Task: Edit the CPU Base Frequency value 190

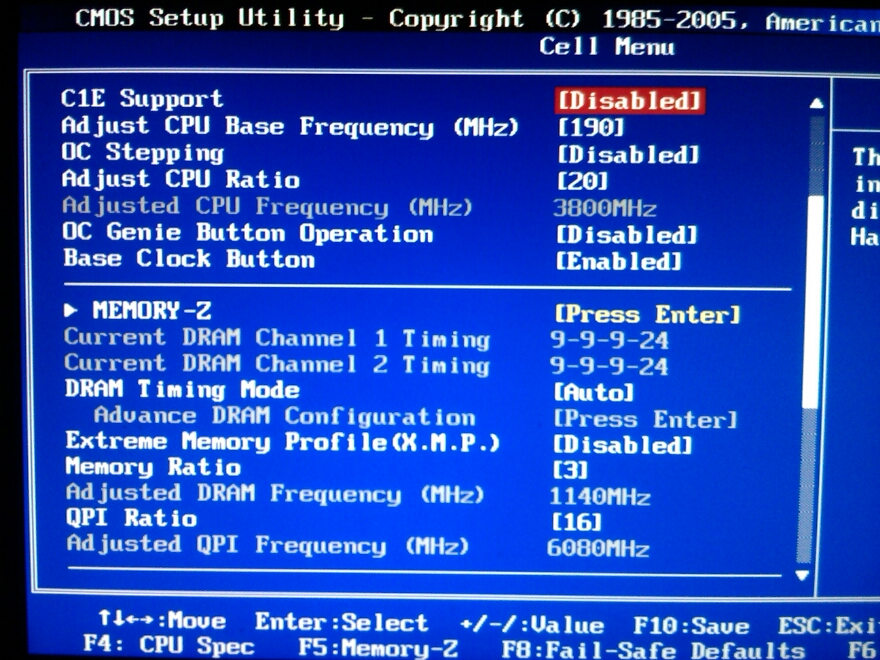Action: 591,127
